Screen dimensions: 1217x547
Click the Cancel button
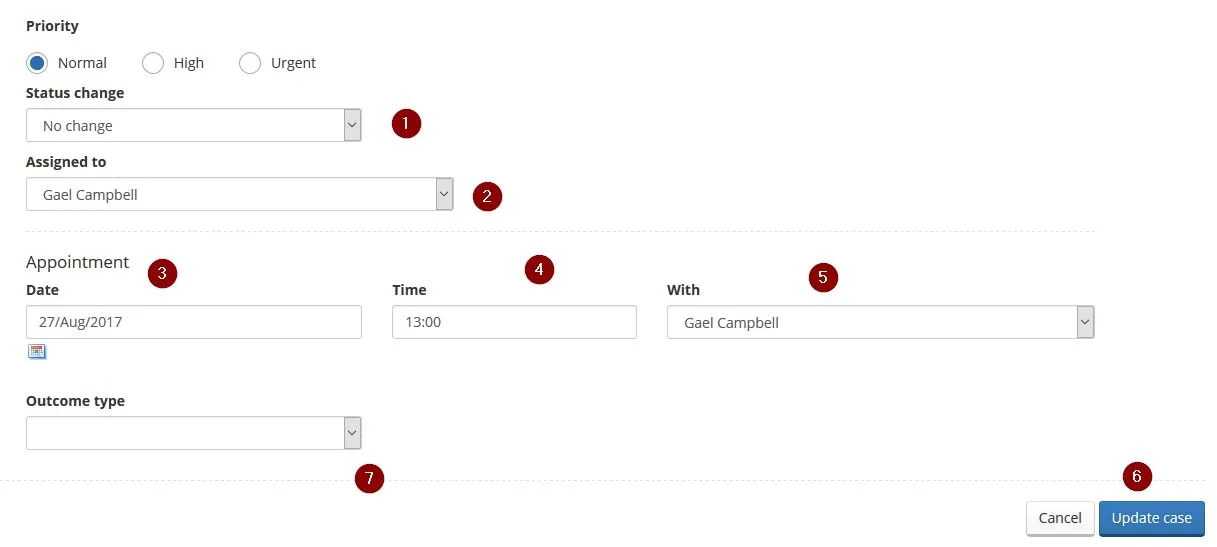click(1060, 518)
